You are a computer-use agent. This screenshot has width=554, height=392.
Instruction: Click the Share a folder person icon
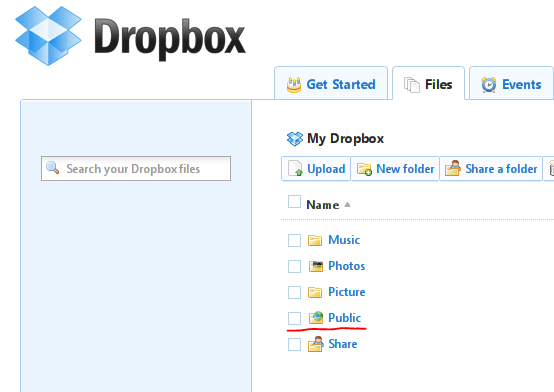pos(453,168)
